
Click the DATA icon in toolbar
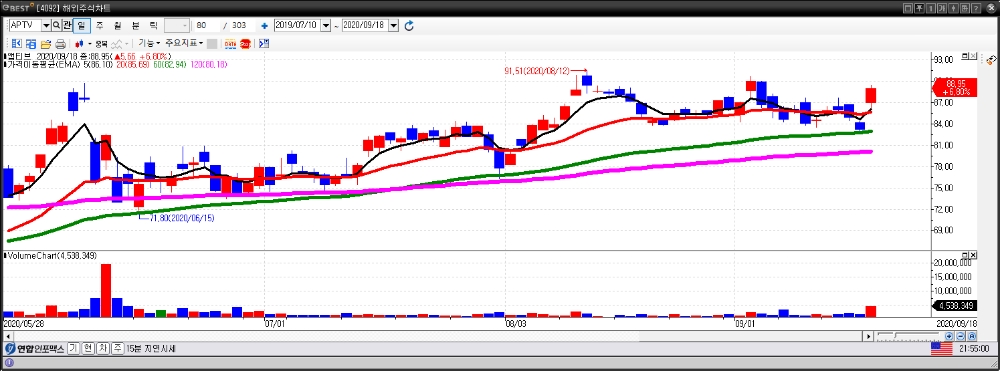[230, 44]
